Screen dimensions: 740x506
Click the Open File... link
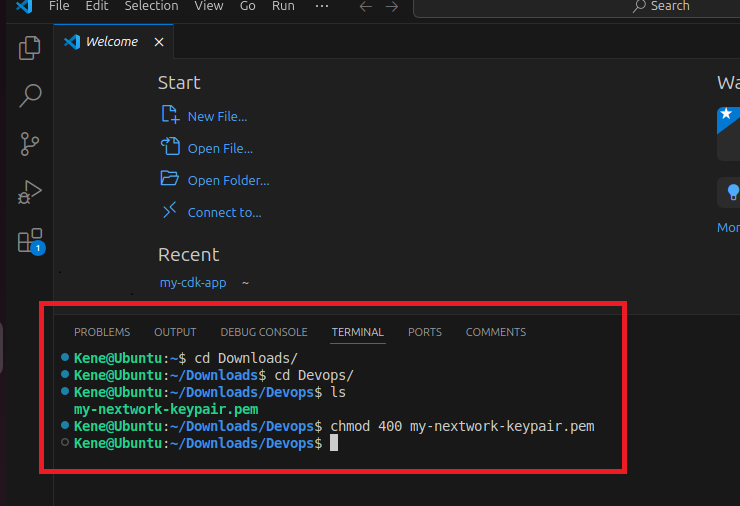(x=220, y=149)
